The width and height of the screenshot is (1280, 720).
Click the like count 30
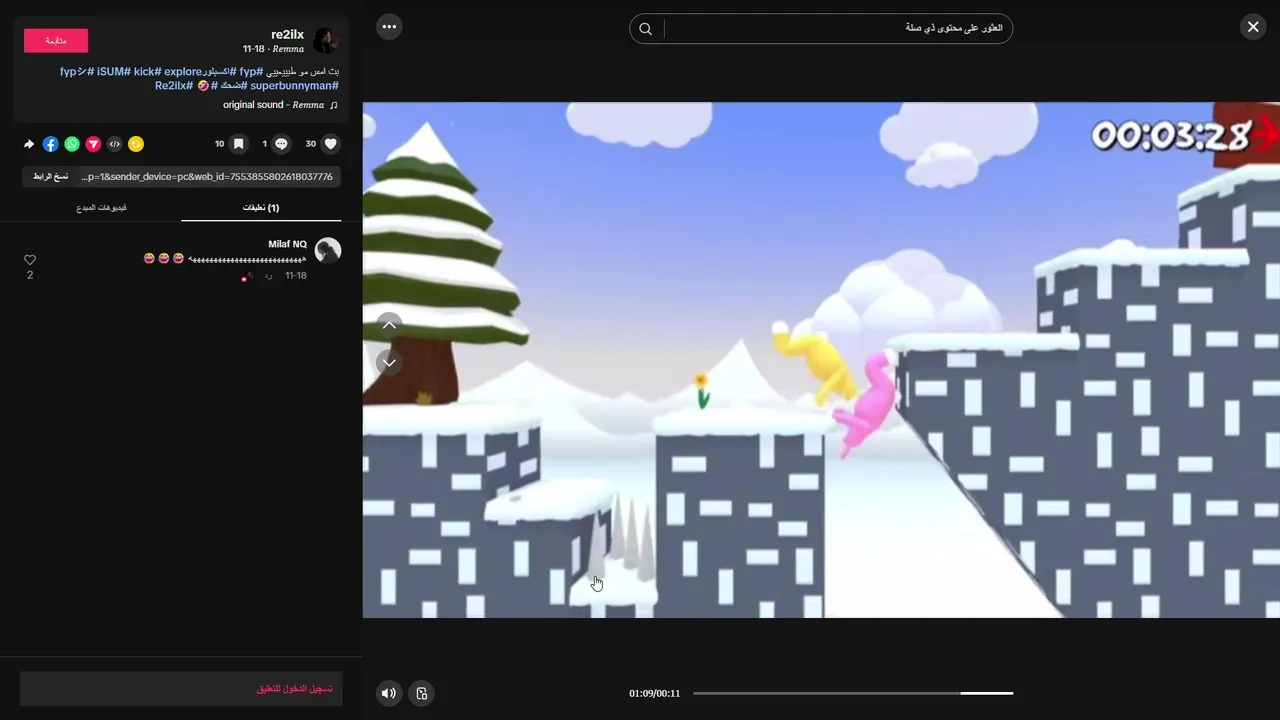pyautogui.click(x=310, y=144)
